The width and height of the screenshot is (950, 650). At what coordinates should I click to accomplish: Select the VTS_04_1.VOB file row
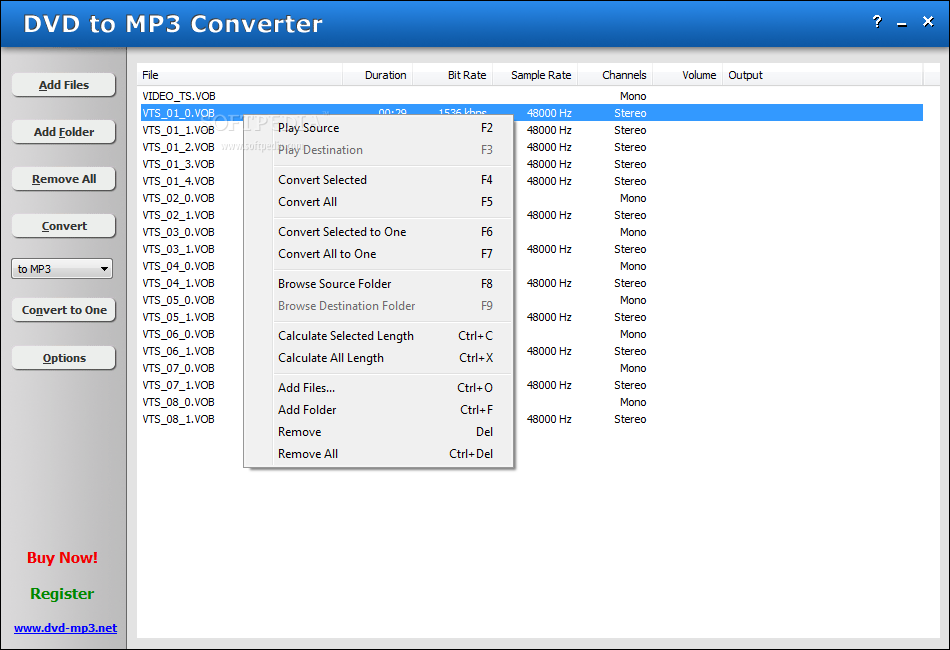[178, 282]
